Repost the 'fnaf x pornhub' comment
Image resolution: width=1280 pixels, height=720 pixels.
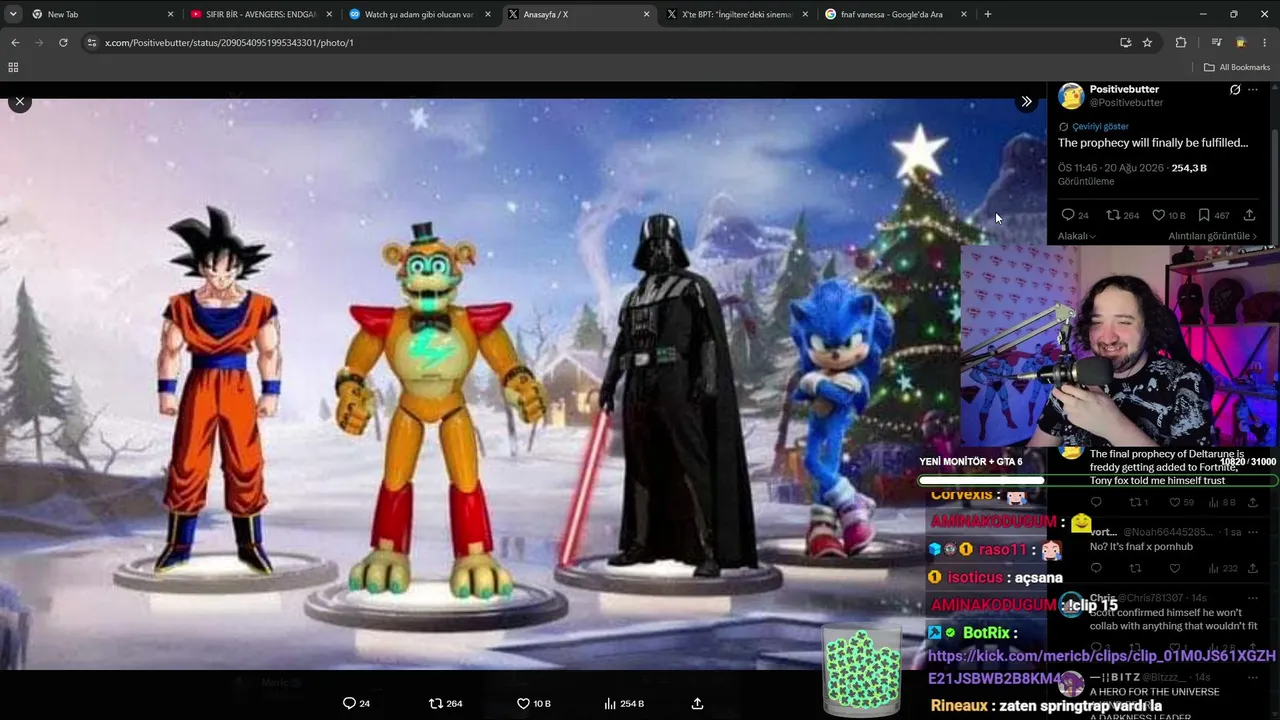1135,569
